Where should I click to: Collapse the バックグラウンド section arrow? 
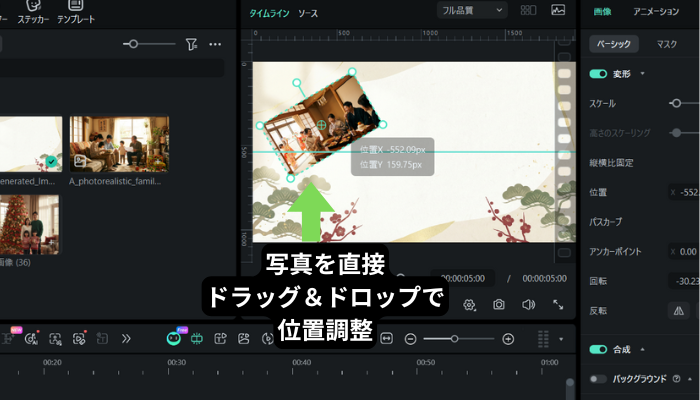tap(690, 379)
